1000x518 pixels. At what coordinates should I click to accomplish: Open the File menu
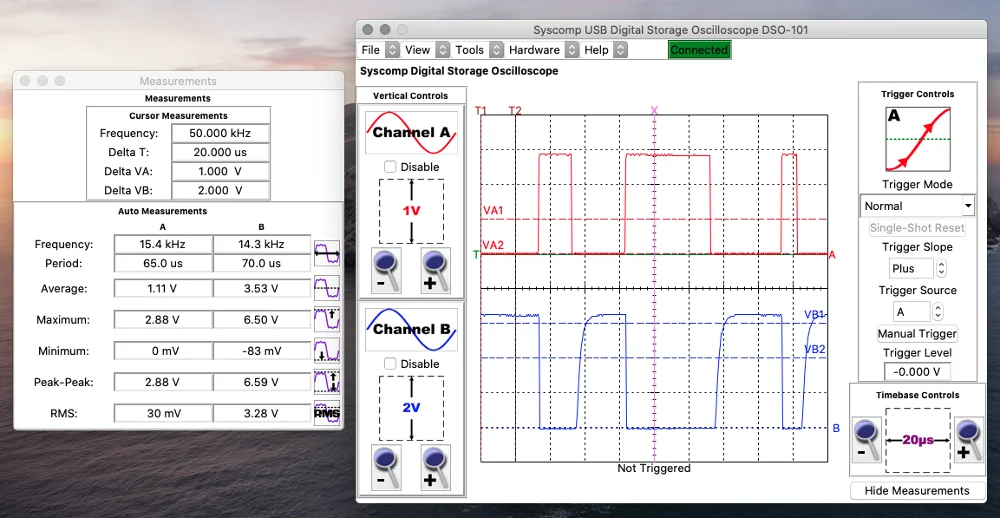(x=379, y=50)
